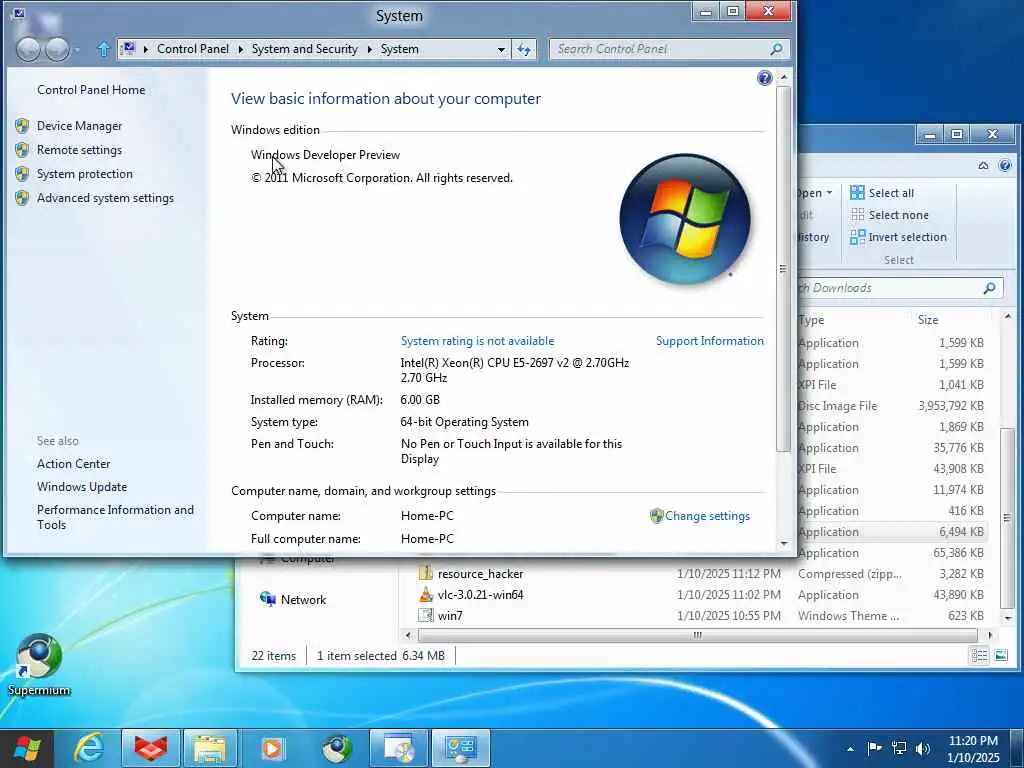
Task: Expand arrow after System and Security breadcrumb
Action: (369, 49)
